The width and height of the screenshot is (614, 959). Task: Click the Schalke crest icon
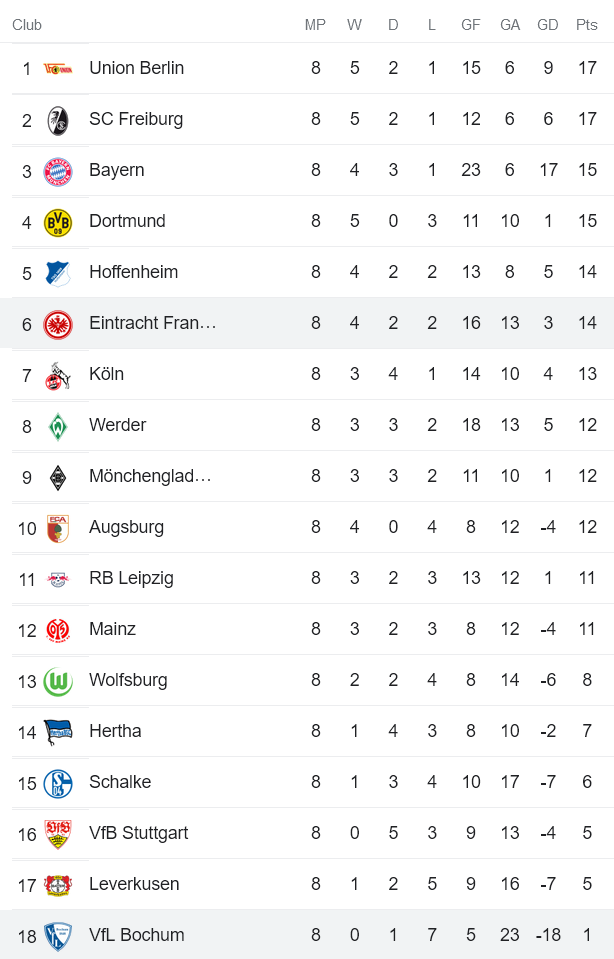coord(57,782)
